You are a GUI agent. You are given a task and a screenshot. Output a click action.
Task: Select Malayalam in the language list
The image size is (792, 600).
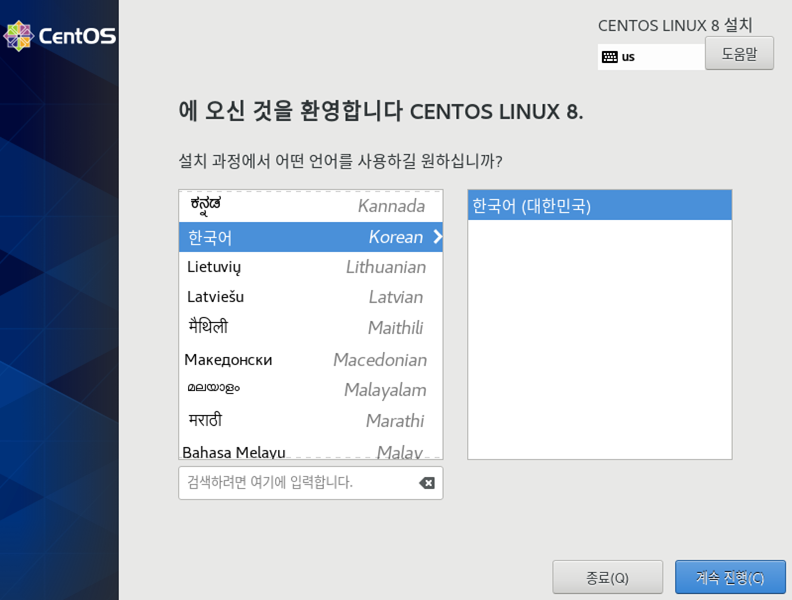tap(311, 390)
